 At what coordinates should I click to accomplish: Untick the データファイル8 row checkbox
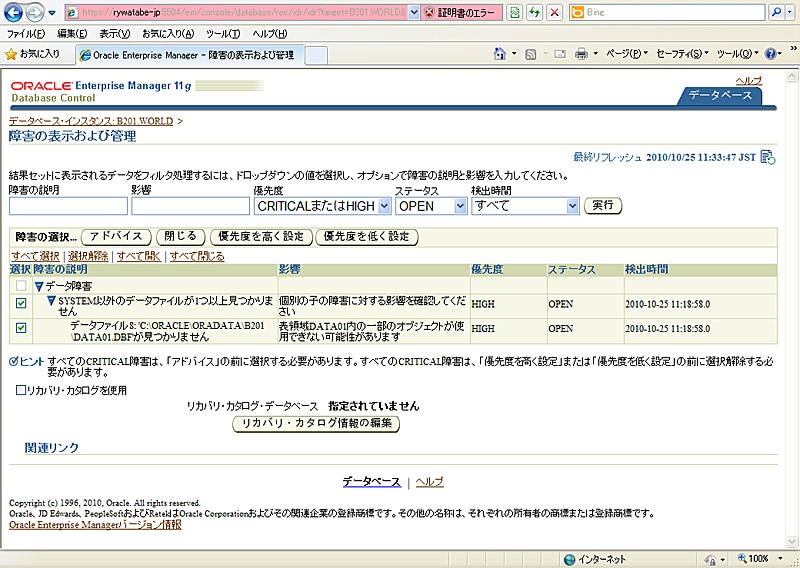point(21,328)
